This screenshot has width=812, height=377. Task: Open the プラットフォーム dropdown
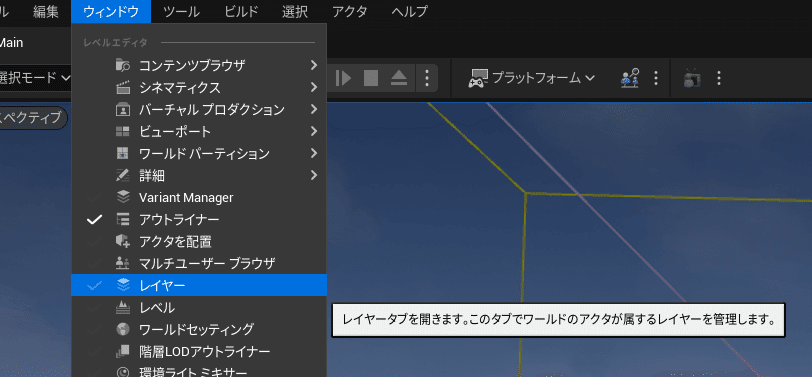coord(532,78)
